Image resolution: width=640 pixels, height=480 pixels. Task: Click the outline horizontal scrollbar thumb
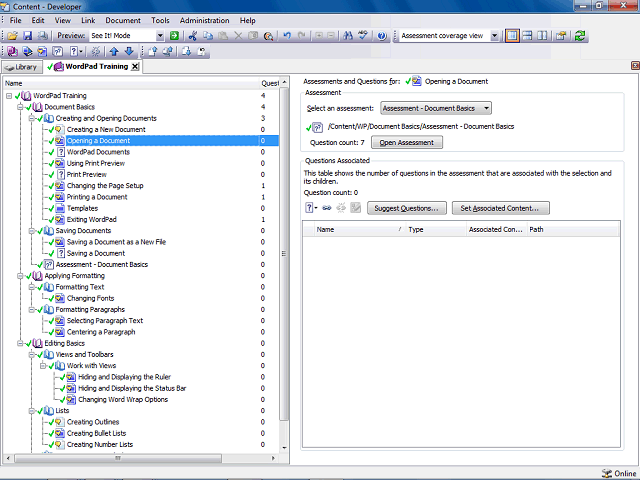click(x=118, y=458)
